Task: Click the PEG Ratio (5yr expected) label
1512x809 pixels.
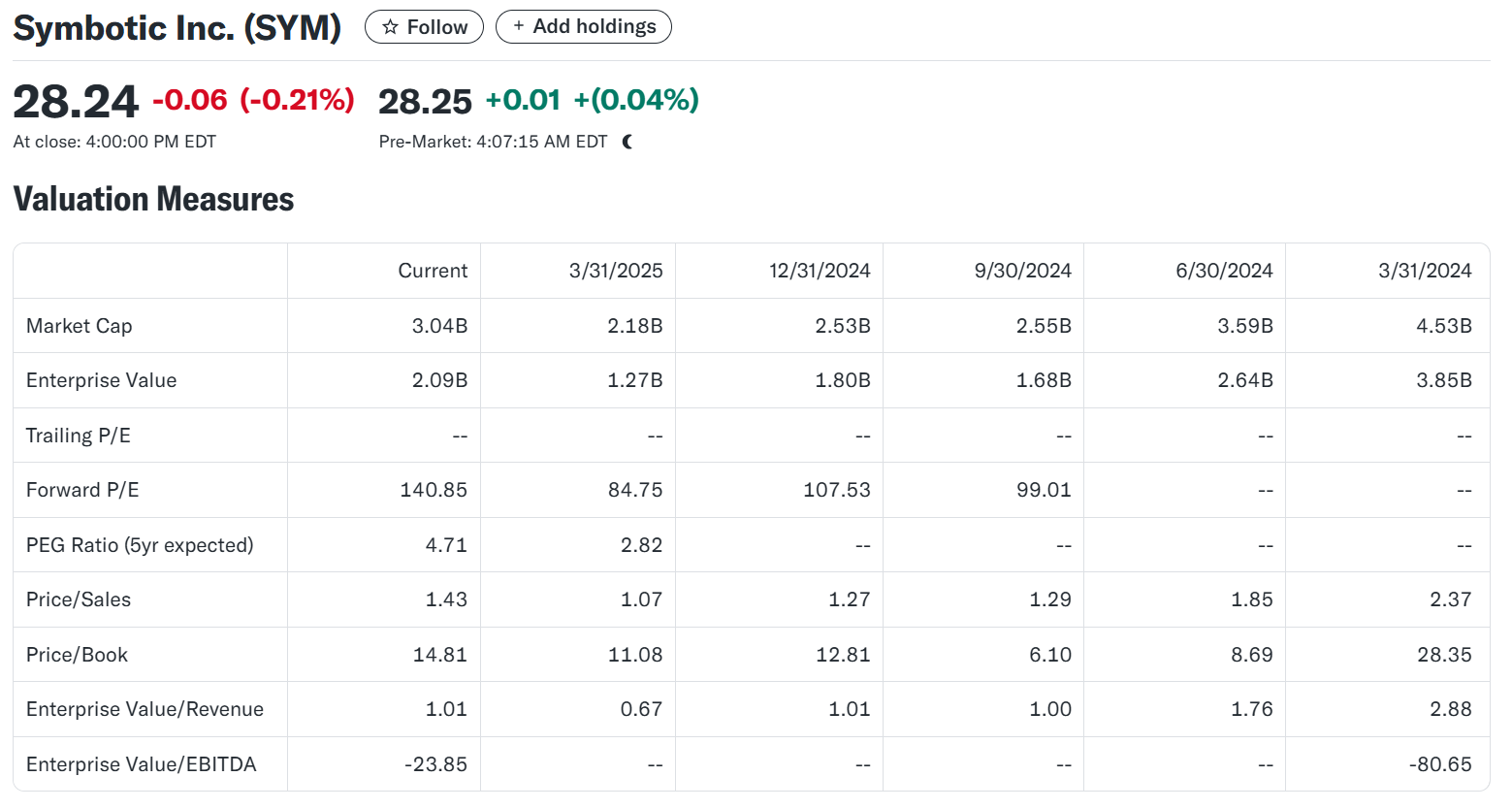Action: click(x=140, y=545)
